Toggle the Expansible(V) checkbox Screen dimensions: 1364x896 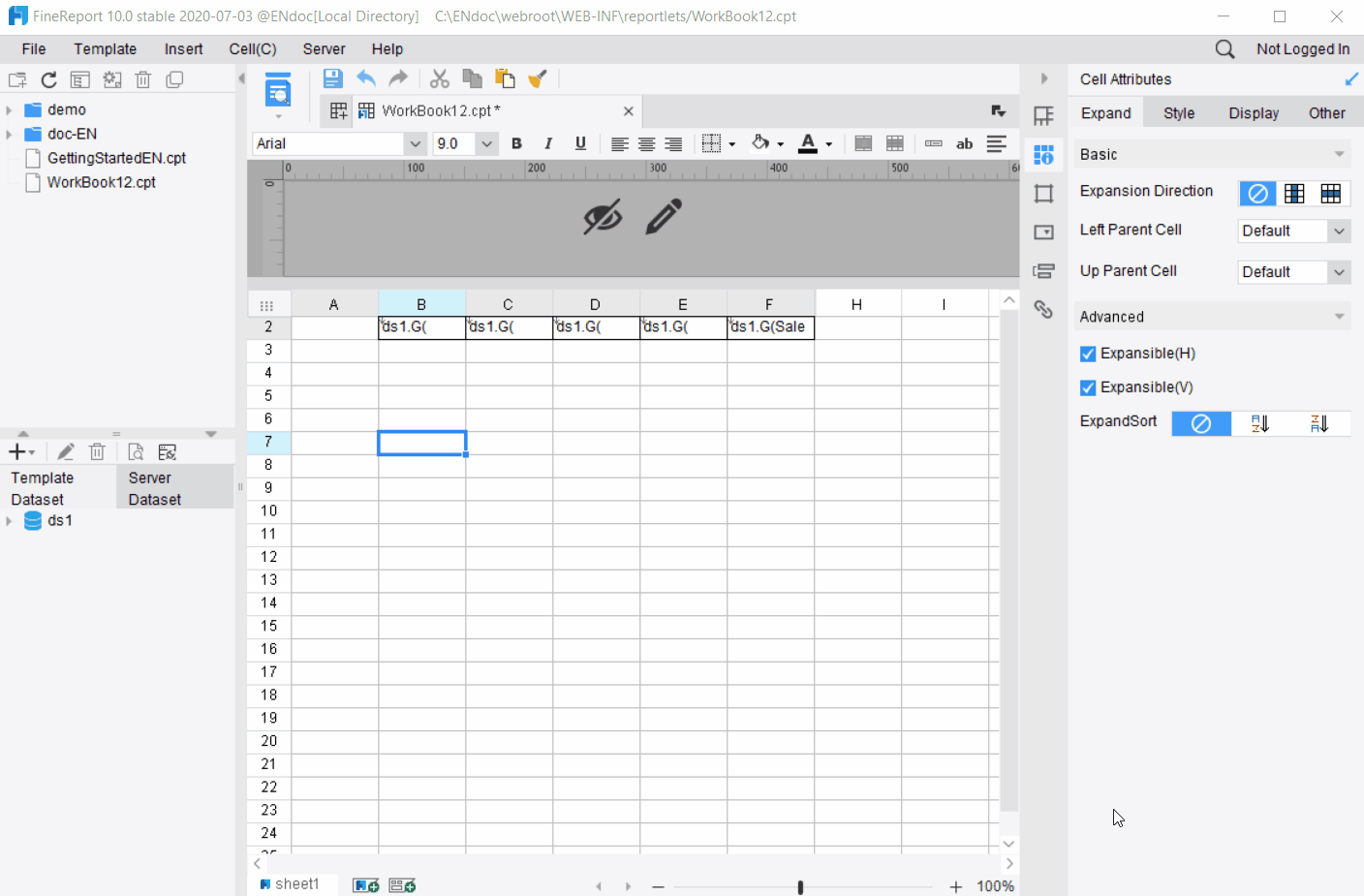click(1088, 387)
